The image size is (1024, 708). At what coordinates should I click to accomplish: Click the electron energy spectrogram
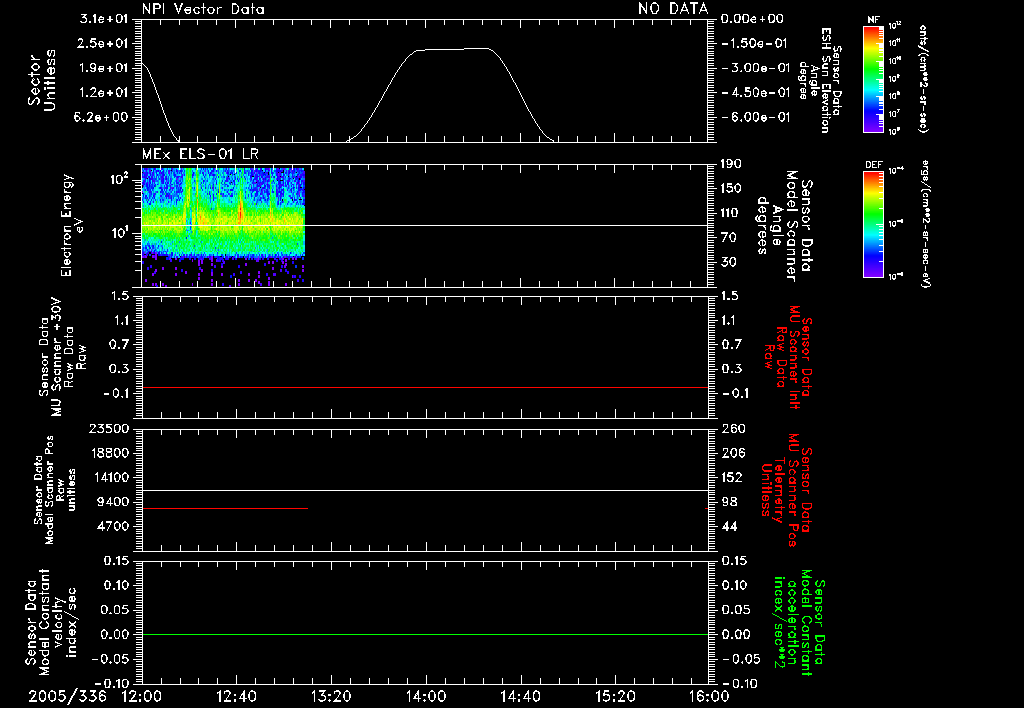[x=223, y=227]
